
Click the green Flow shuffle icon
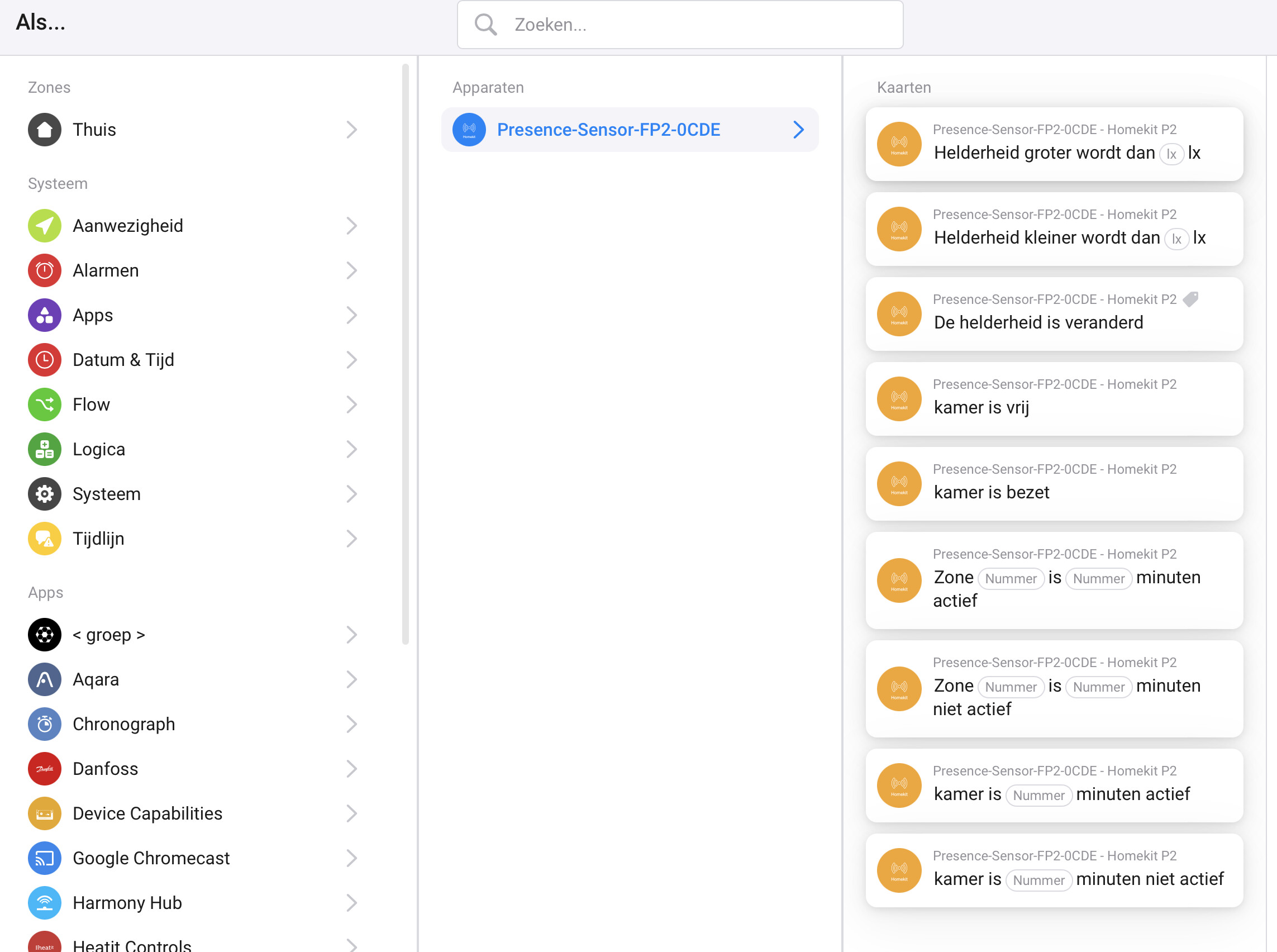pos(44,404)
